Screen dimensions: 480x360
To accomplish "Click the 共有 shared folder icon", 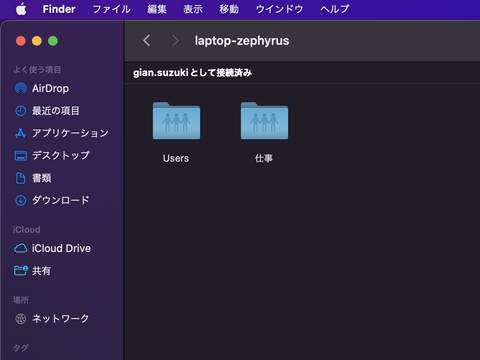I will point(21,270).
